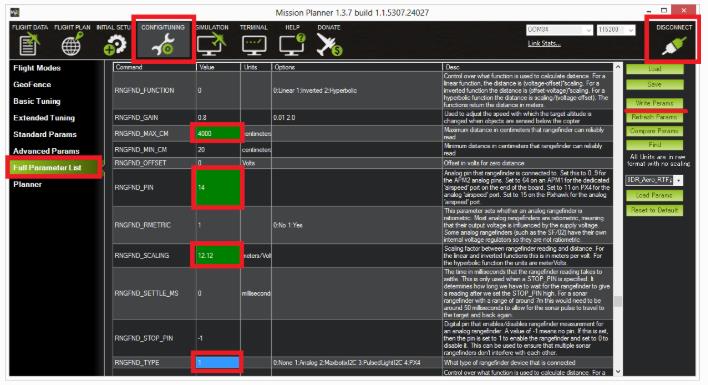The image size is (708, 385).
Task: Go to Flight Modes section
Action: [x=37, y=68]
